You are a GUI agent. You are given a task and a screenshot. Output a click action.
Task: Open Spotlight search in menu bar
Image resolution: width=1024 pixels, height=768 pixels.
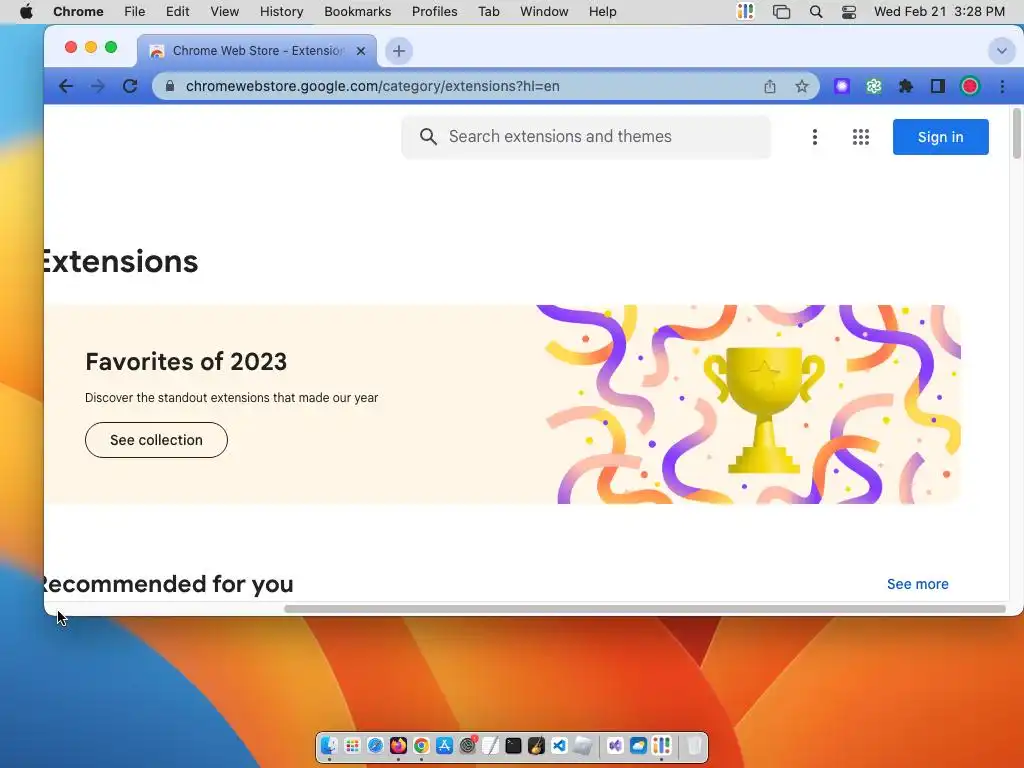click(x=816, y=12)
